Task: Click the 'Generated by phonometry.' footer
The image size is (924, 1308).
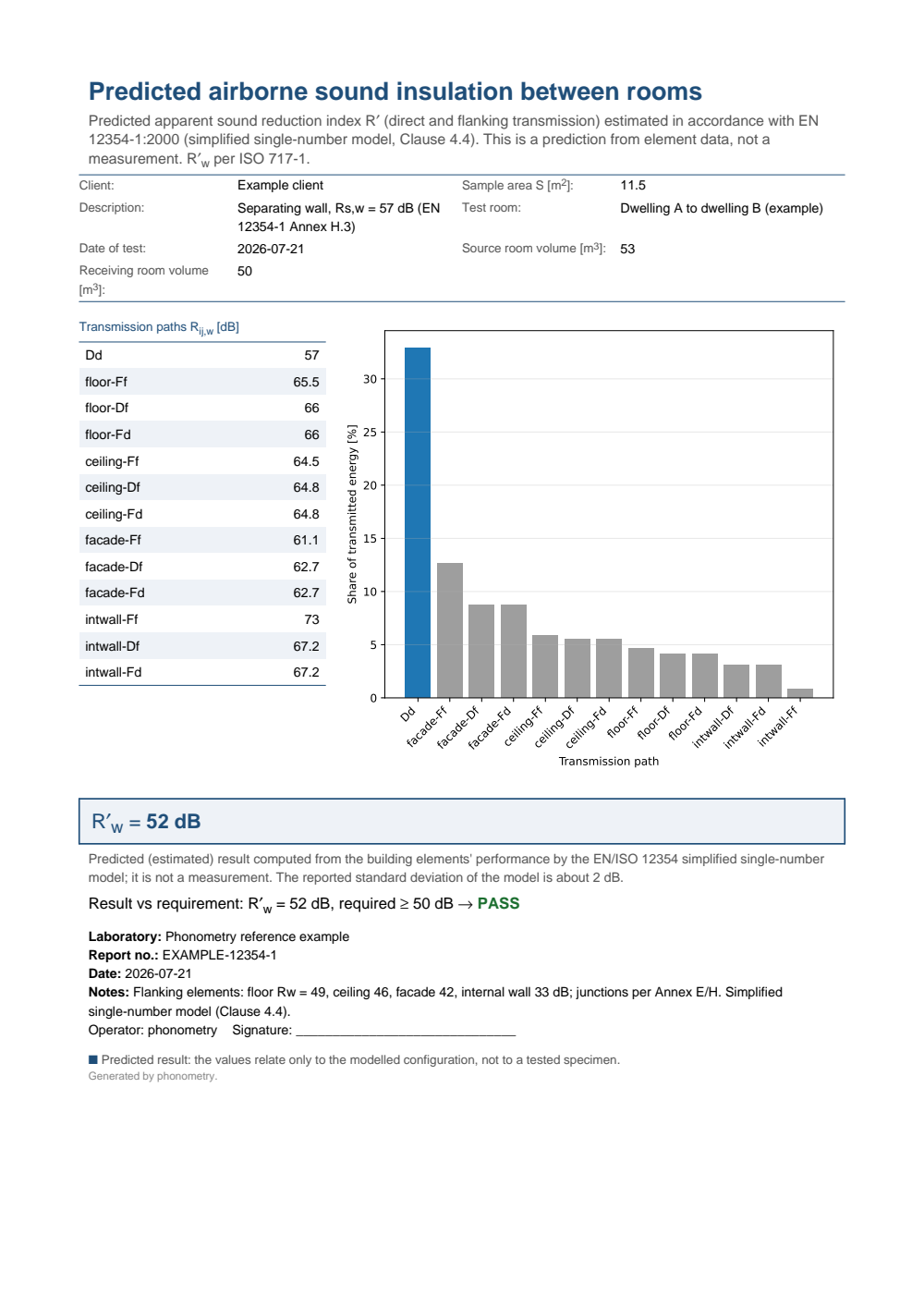Action: 152,1076
